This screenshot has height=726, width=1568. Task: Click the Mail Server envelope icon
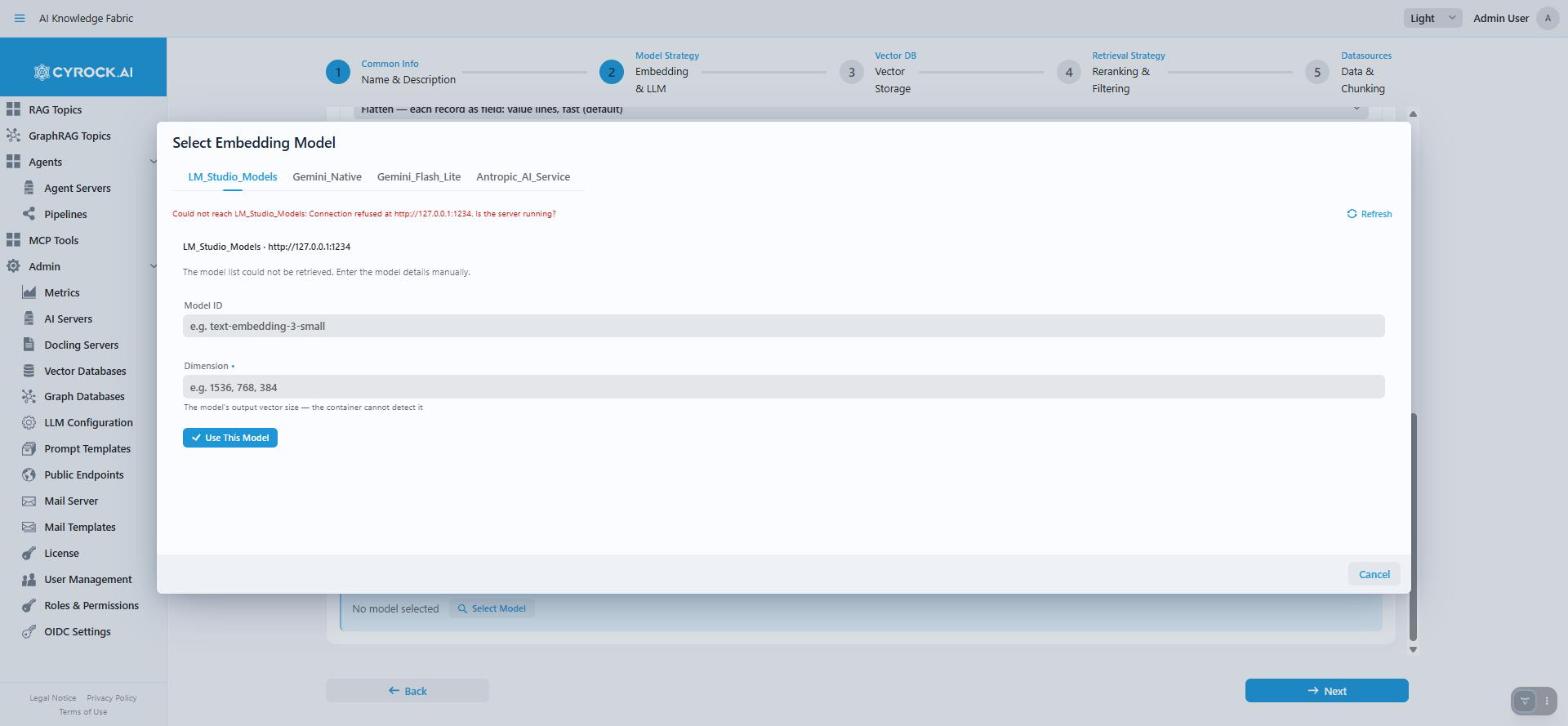(x=29, y=501)
